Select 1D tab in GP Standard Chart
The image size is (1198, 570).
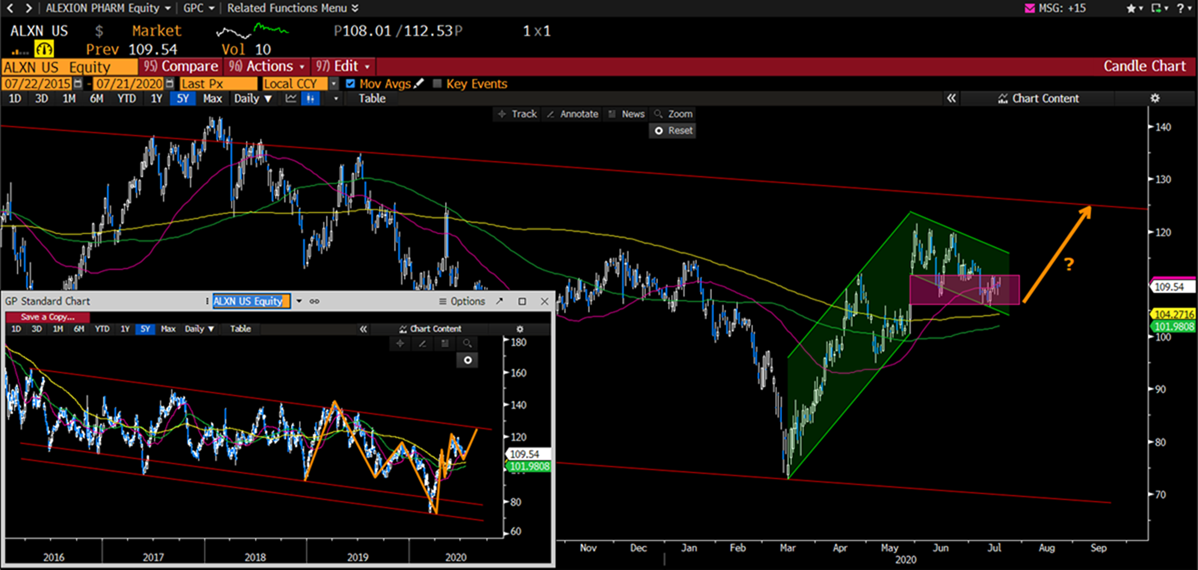click(16, 329)
